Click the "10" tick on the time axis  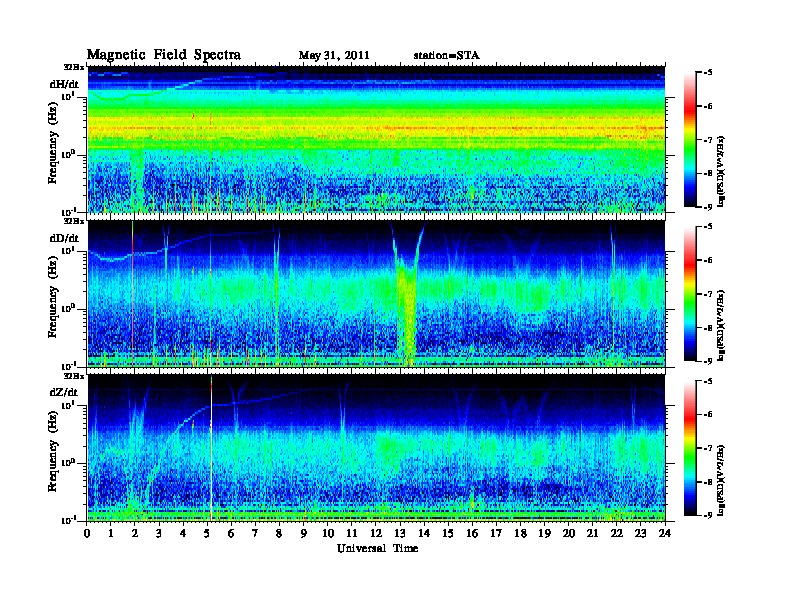pos(328,534)
